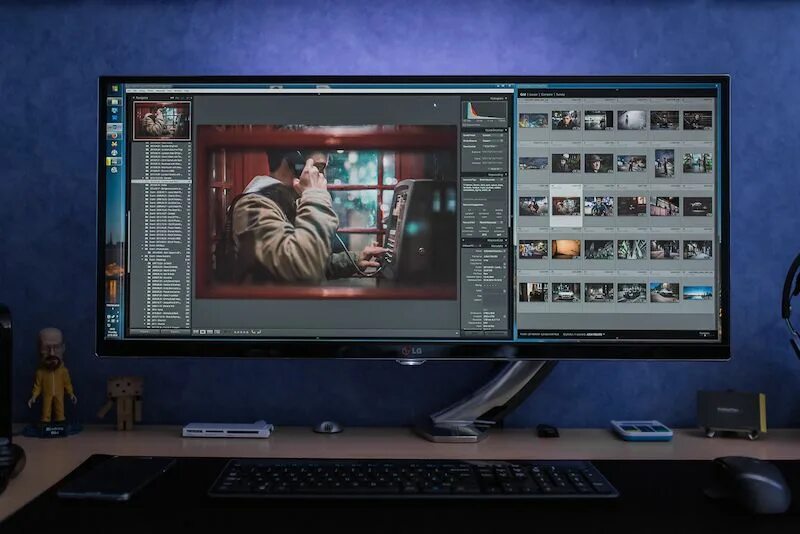The width and height of the screenshot is (800, 534).
Task: Collapse the Metadata panel
Action: click(x=506, y=245)
